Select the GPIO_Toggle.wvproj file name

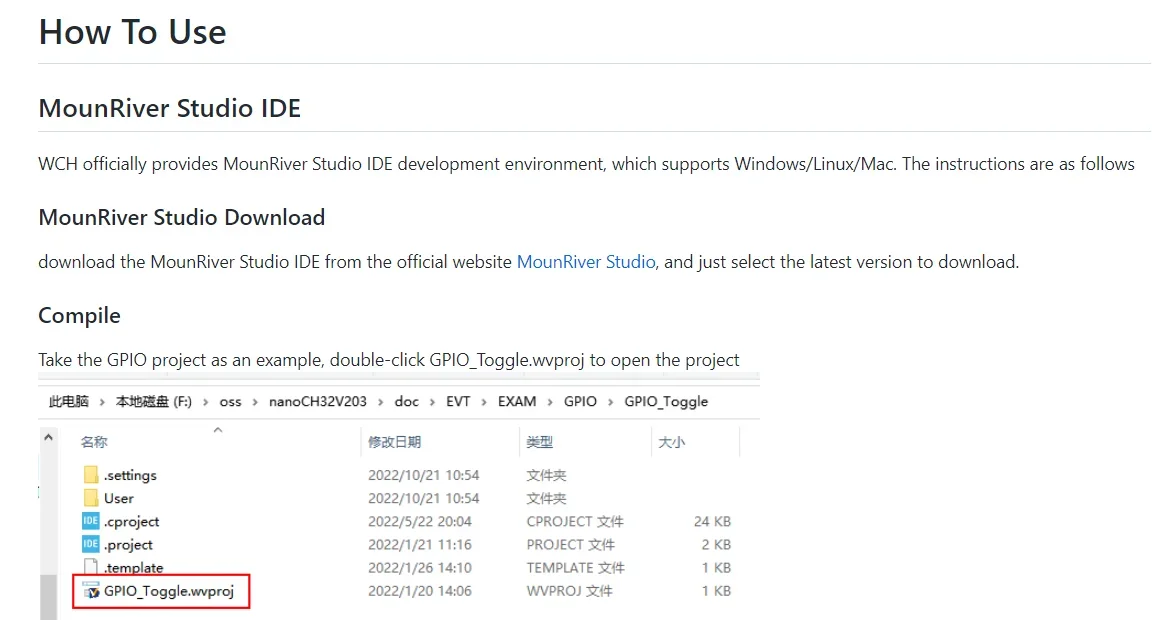pos(168,591)
